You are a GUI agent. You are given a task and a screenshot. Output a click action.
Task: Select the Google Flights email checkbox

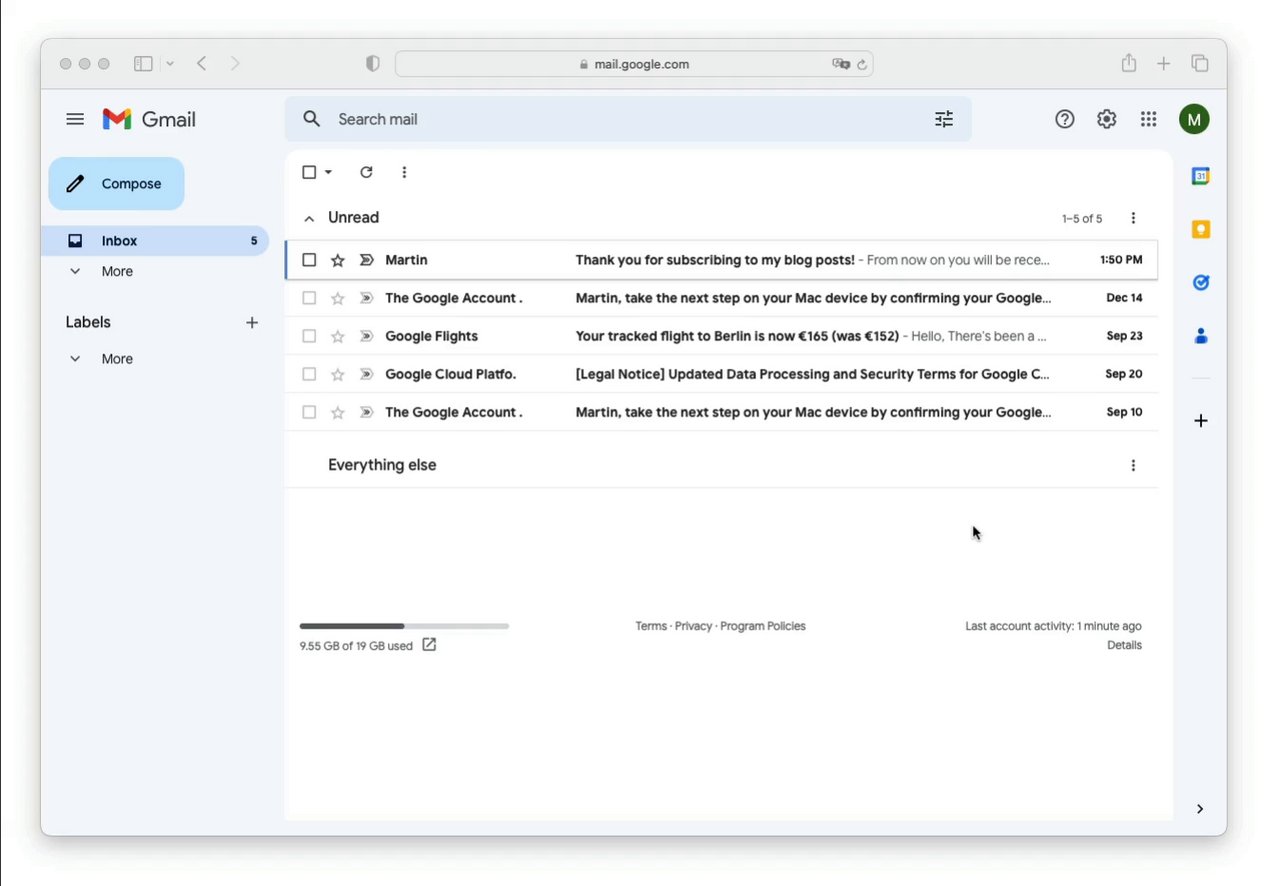(309, 336)
